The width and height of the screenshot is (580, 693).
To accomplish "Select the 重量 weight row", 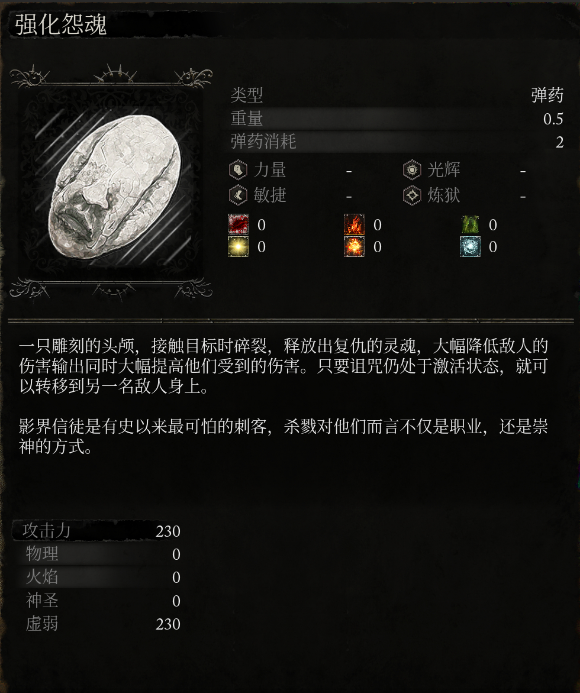I will [x=397, y=118].
